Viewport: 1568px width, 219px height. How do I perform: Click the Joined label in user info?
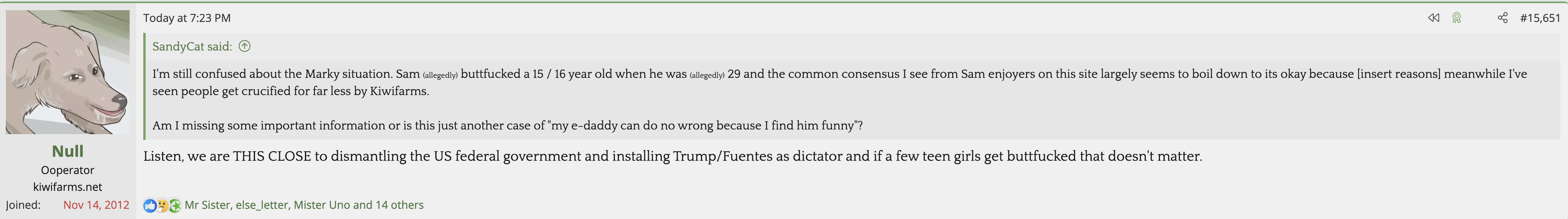tap(23, 205)
